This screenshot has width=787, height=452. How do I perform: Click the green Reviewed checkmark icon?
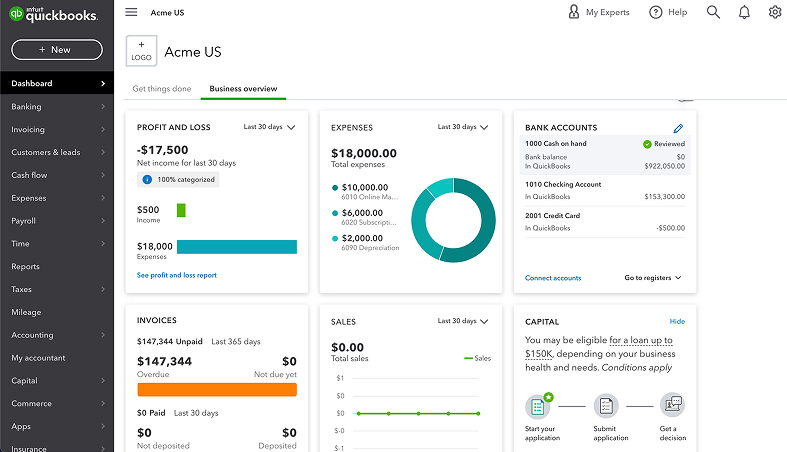coord(647,144)
